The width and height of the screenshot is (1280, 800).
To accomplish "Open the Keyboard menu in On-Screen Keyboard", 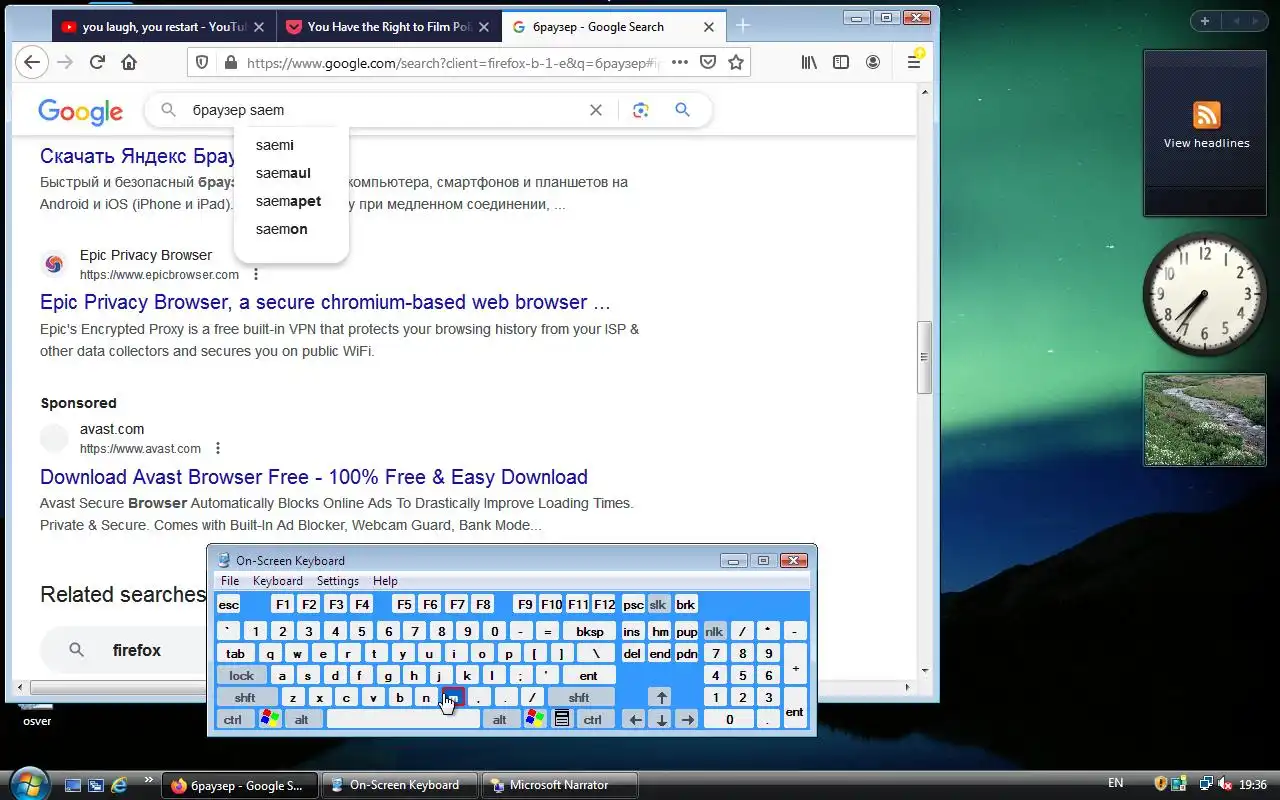I will pos(278,581).
